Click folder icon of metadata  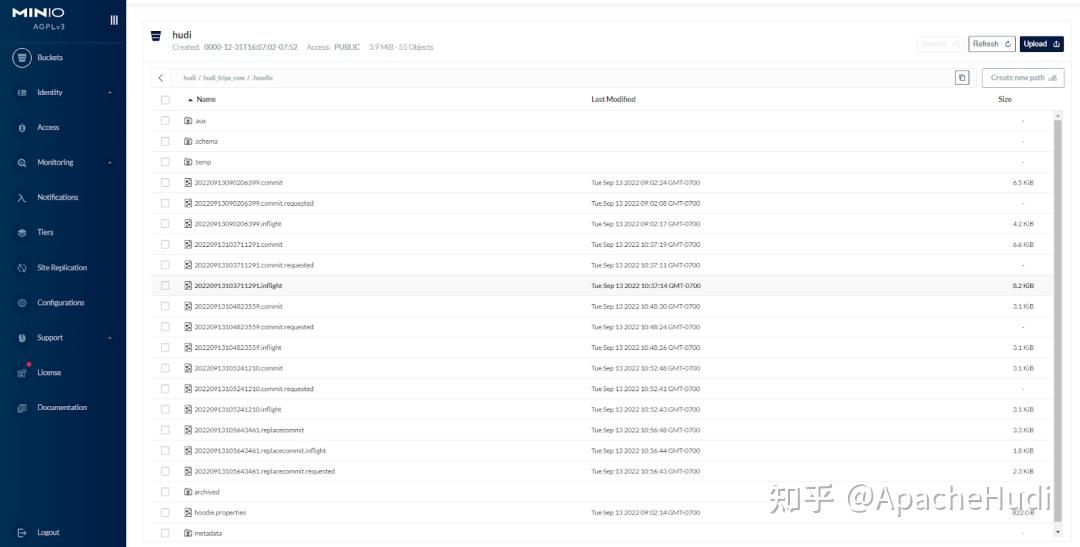pos(187,533)
